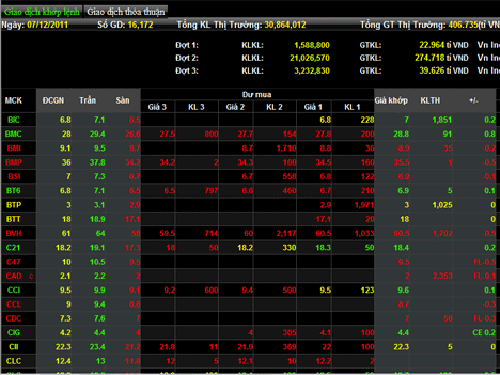
Task: Click the small marker next to CAD
Action: tap(31, 276)
